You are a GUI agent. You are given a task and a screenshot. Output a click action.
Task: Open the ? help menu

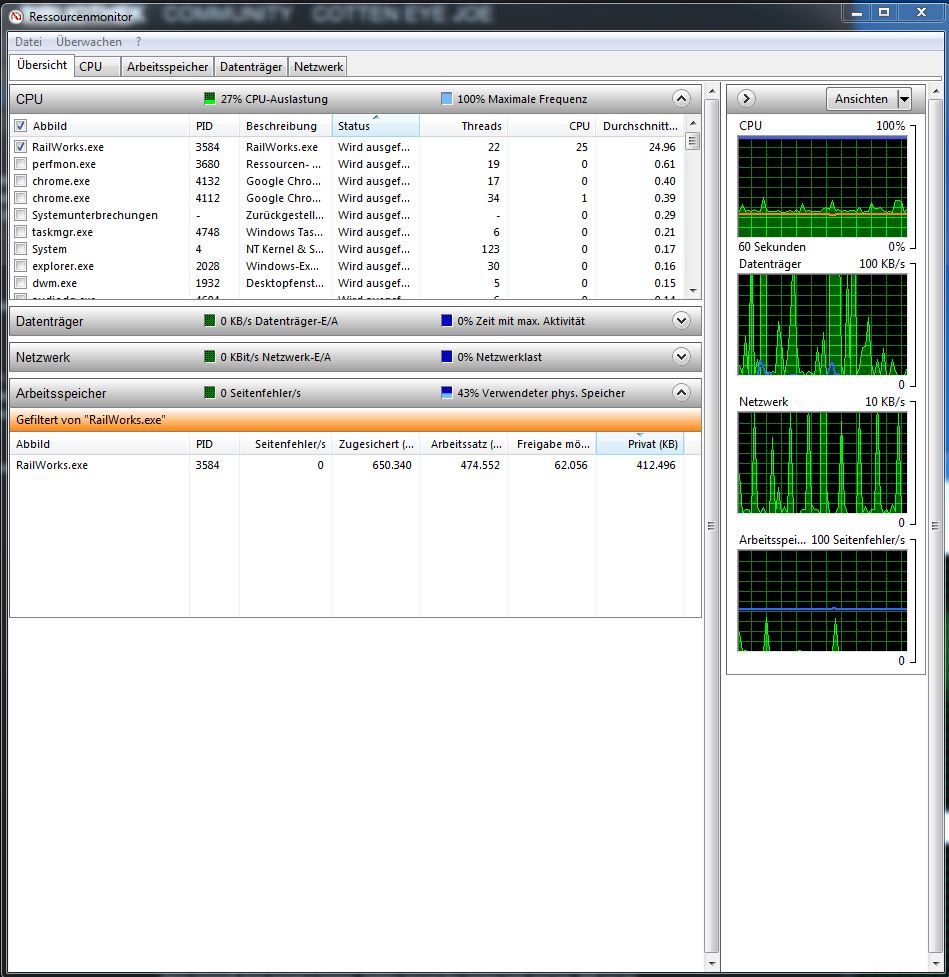138,42
